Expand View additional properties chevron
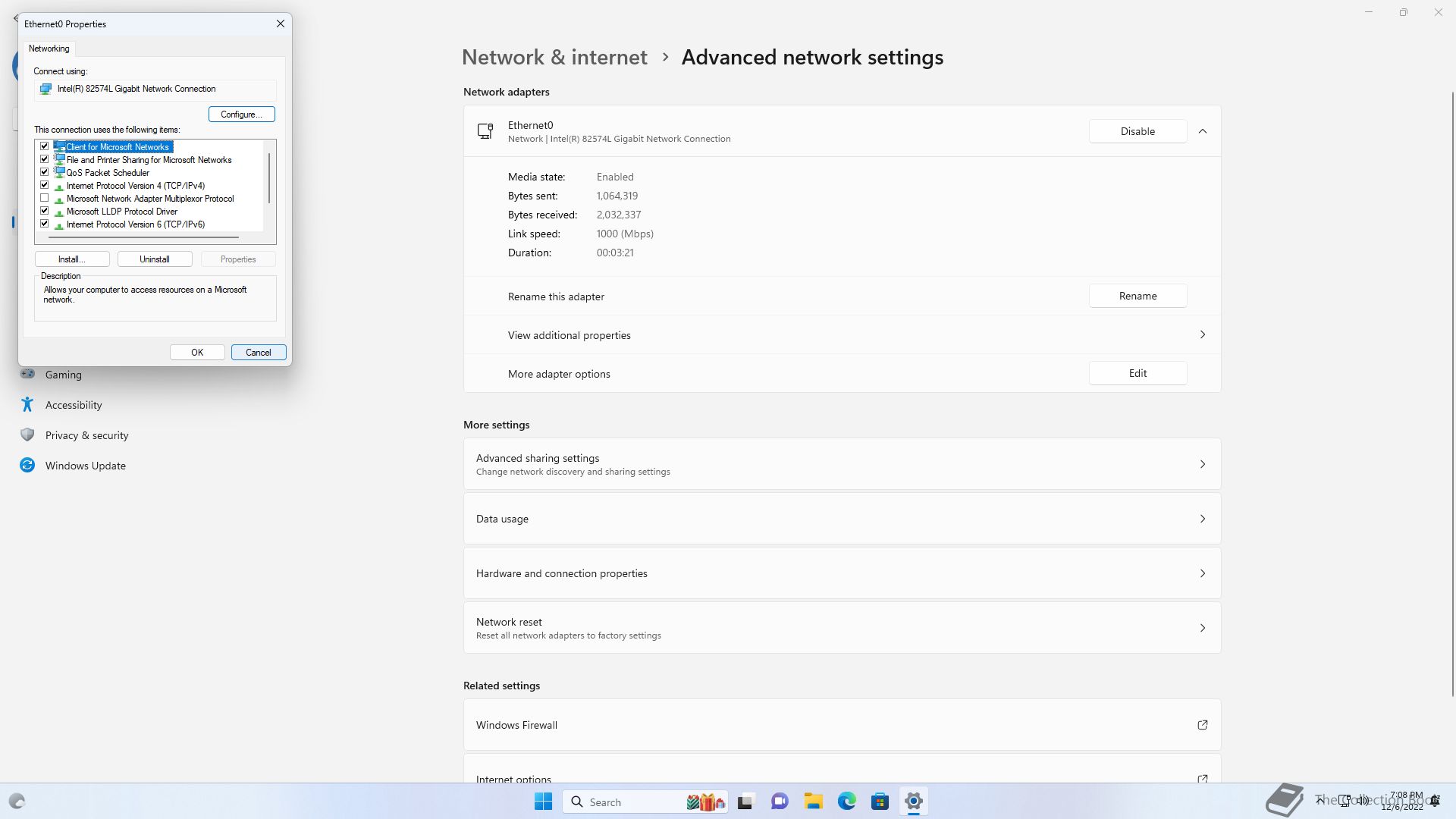 tap(1203, 334)
